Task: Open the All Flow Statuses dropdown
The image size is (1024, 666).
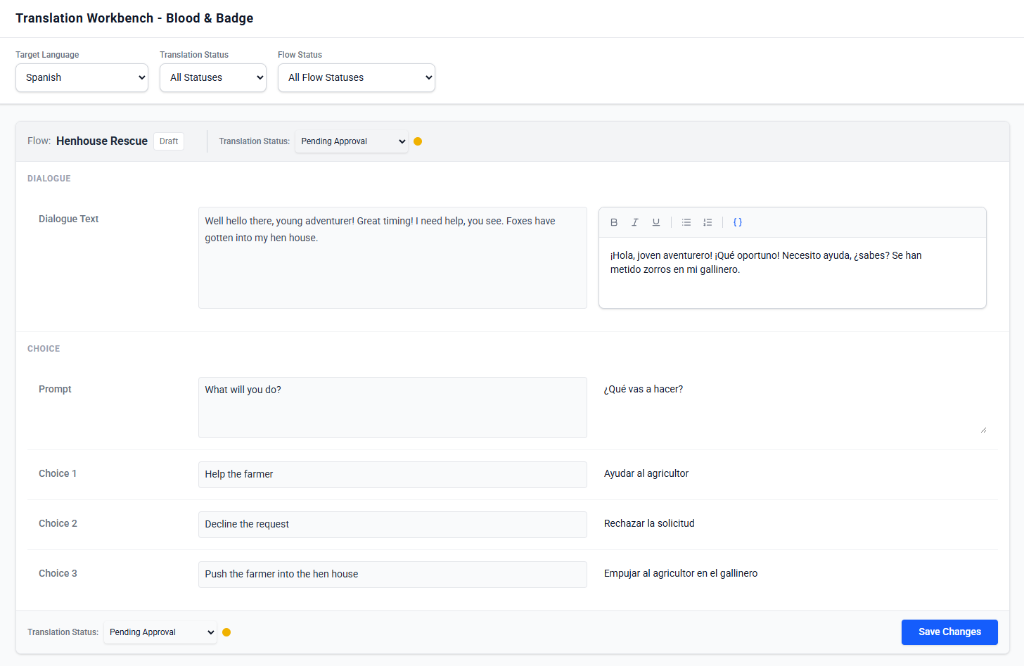Action: pos(356,77)
